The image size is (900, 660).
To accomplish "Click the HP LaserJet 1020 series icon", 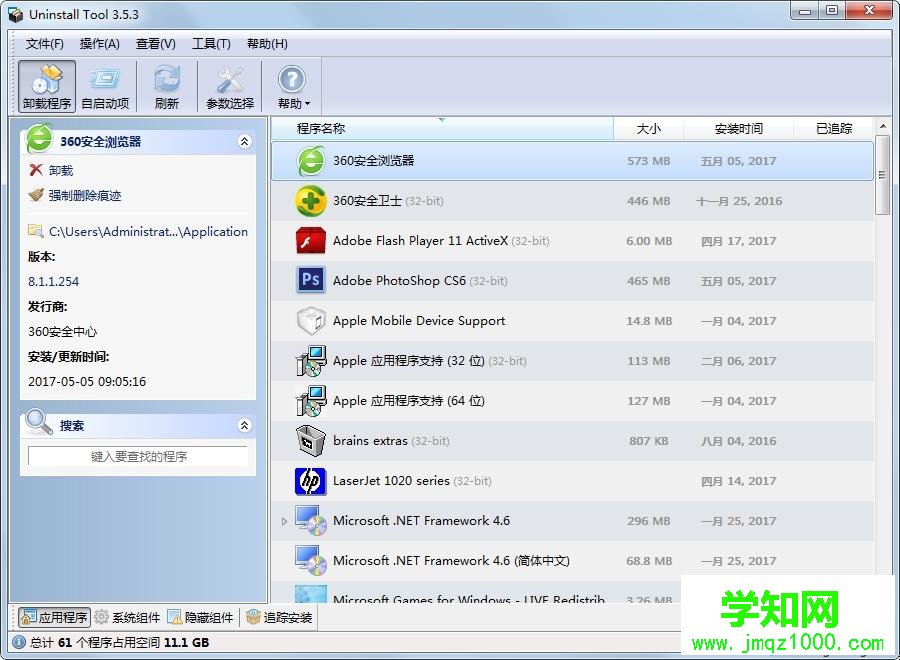I will (x=309, y=481).
